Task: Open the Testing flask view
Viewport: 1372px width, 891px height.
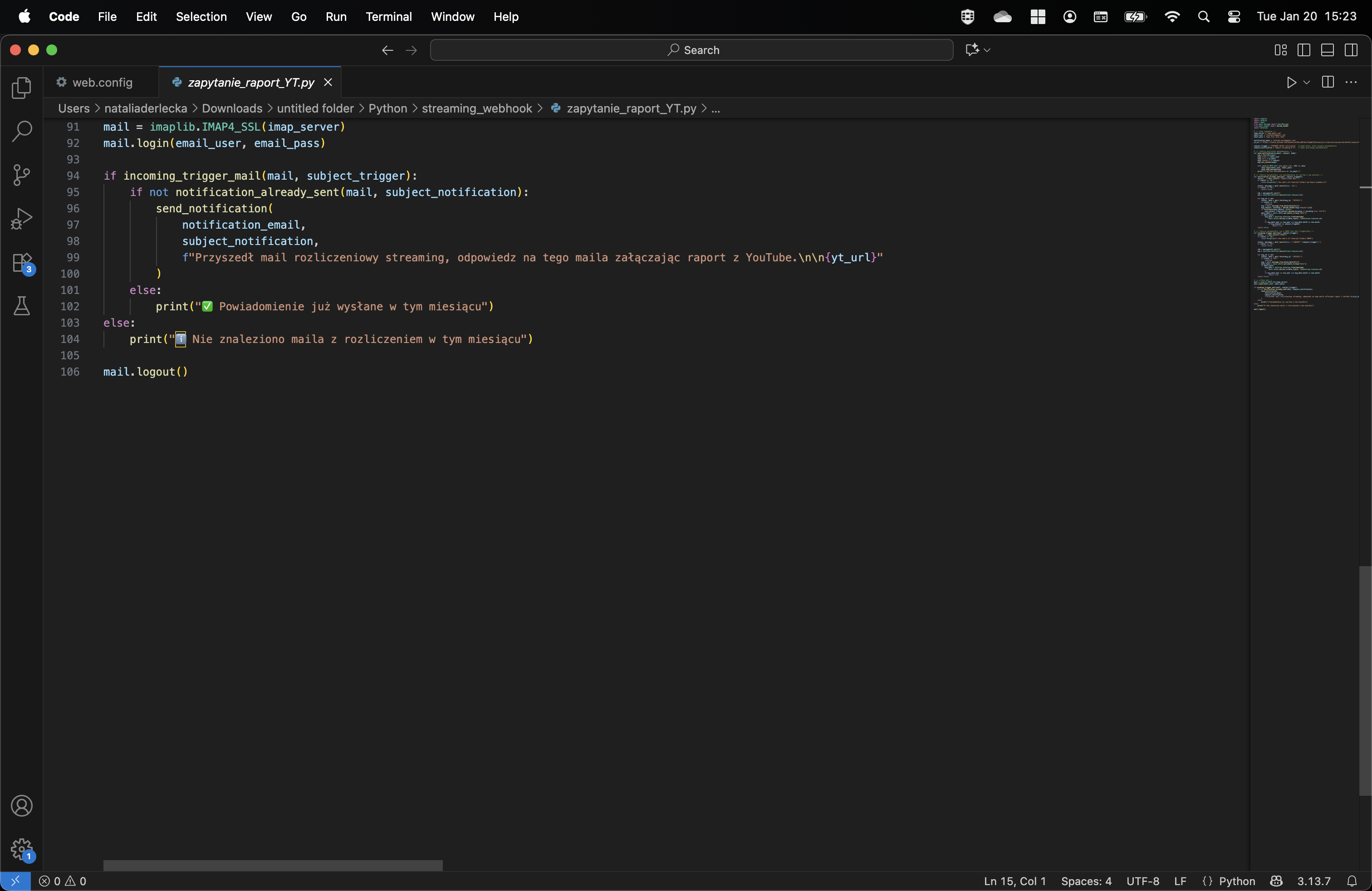Action: tap(21, 306)
